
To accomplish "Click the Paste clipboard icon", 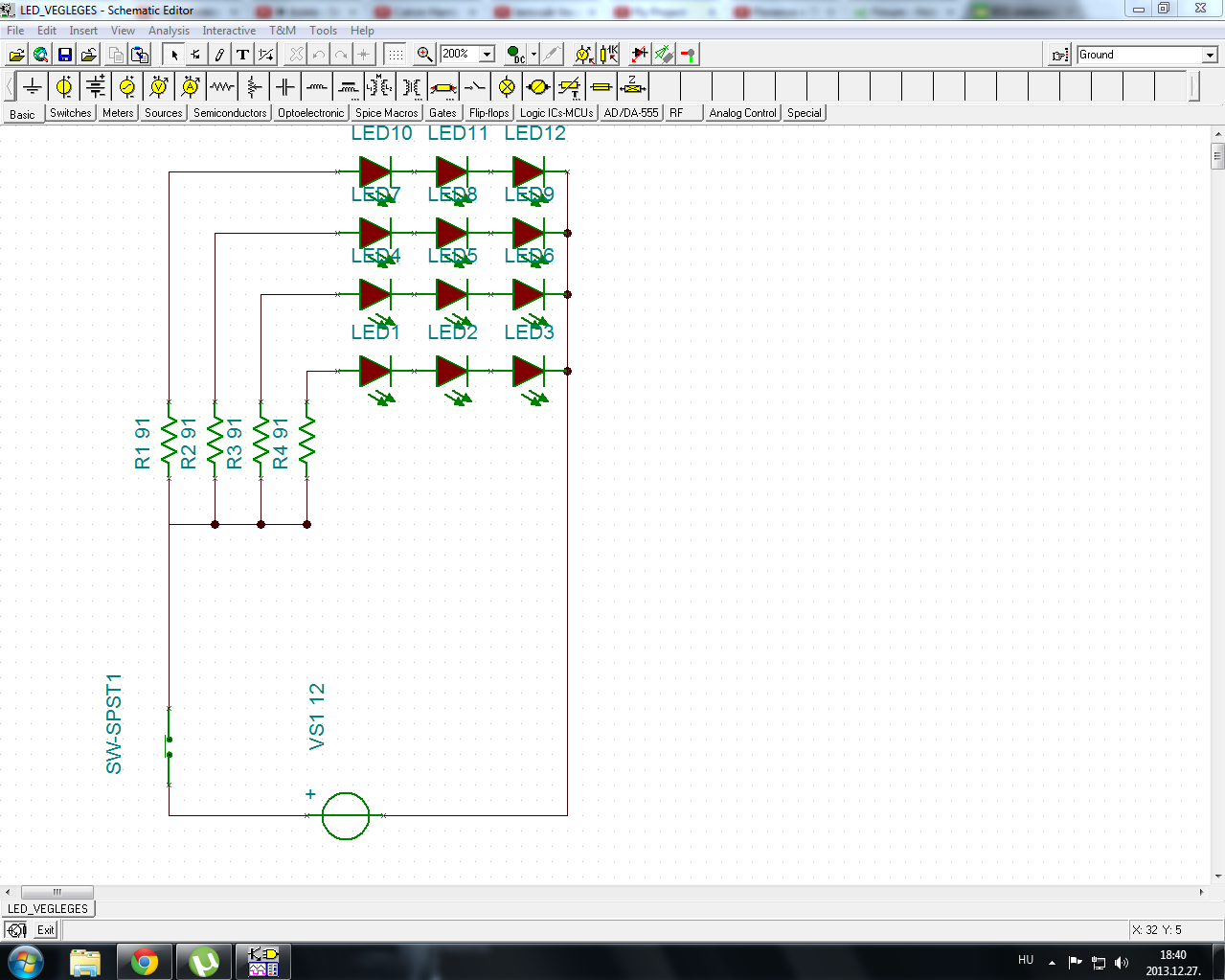I will [140, 55].
